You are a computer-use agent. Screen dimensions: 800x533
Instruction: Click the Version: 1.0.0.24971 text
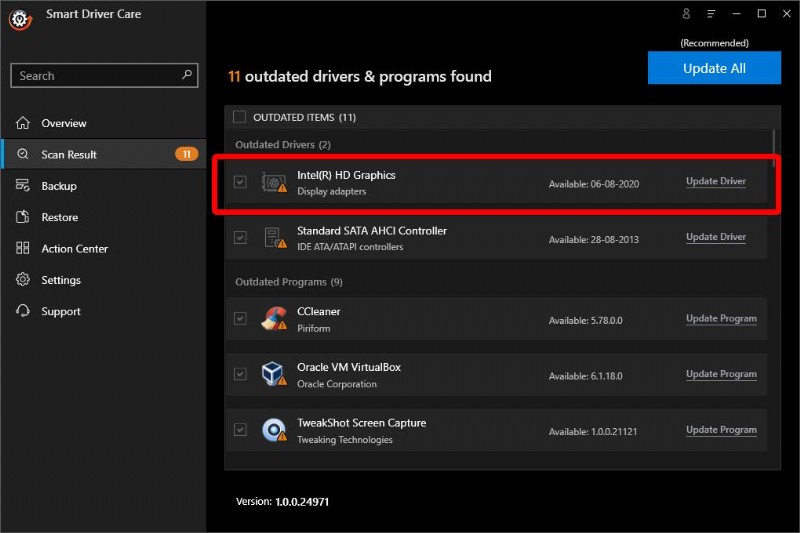[x=282, y=502]
